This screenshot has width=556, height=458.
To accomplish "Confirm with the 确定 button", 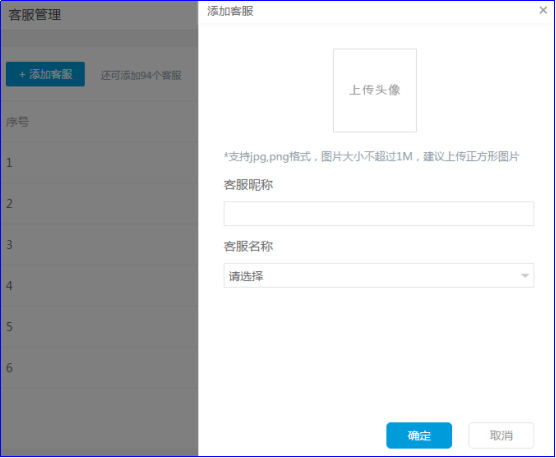I will coord(419,435).
